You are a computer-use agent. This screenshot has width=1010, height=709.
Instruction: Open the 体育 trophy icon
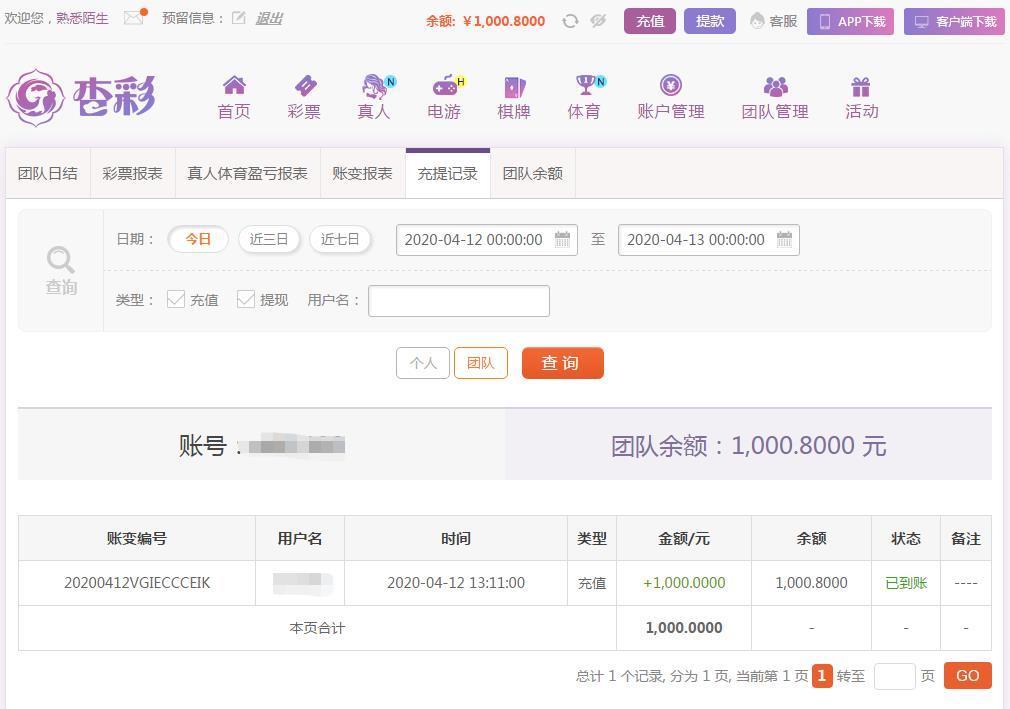pos(586,84)
